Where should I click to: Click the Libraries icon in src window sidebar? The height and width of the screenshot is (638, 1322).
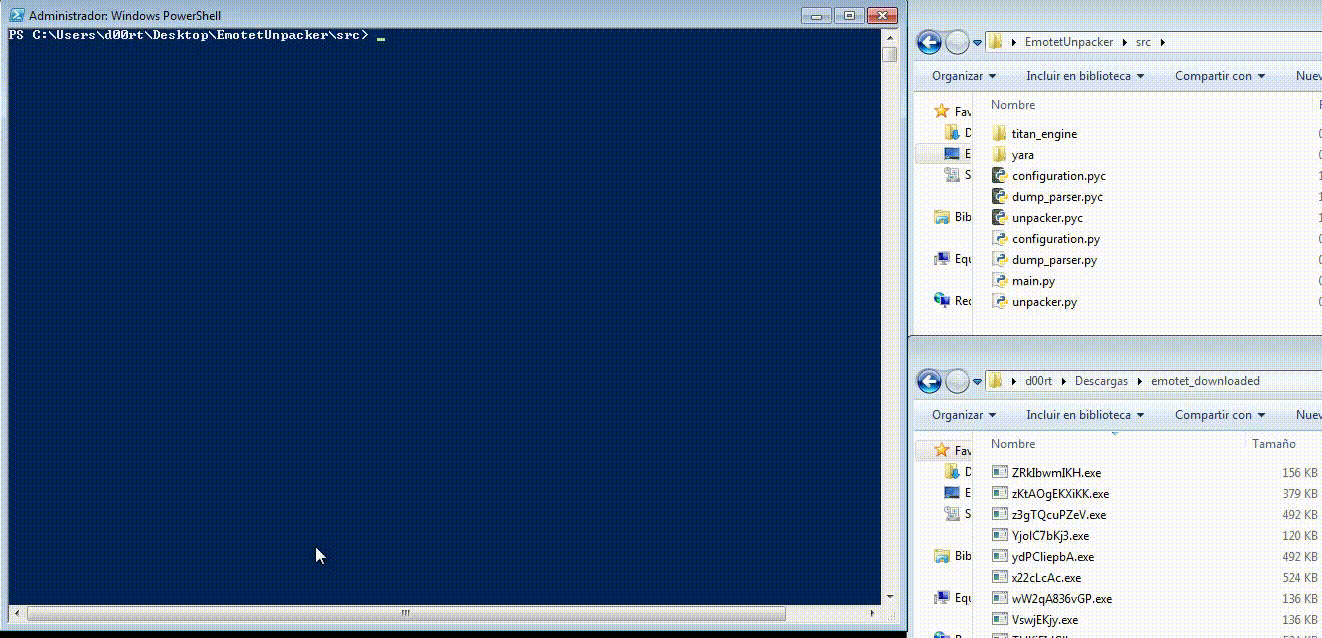[x=941, y=216]
